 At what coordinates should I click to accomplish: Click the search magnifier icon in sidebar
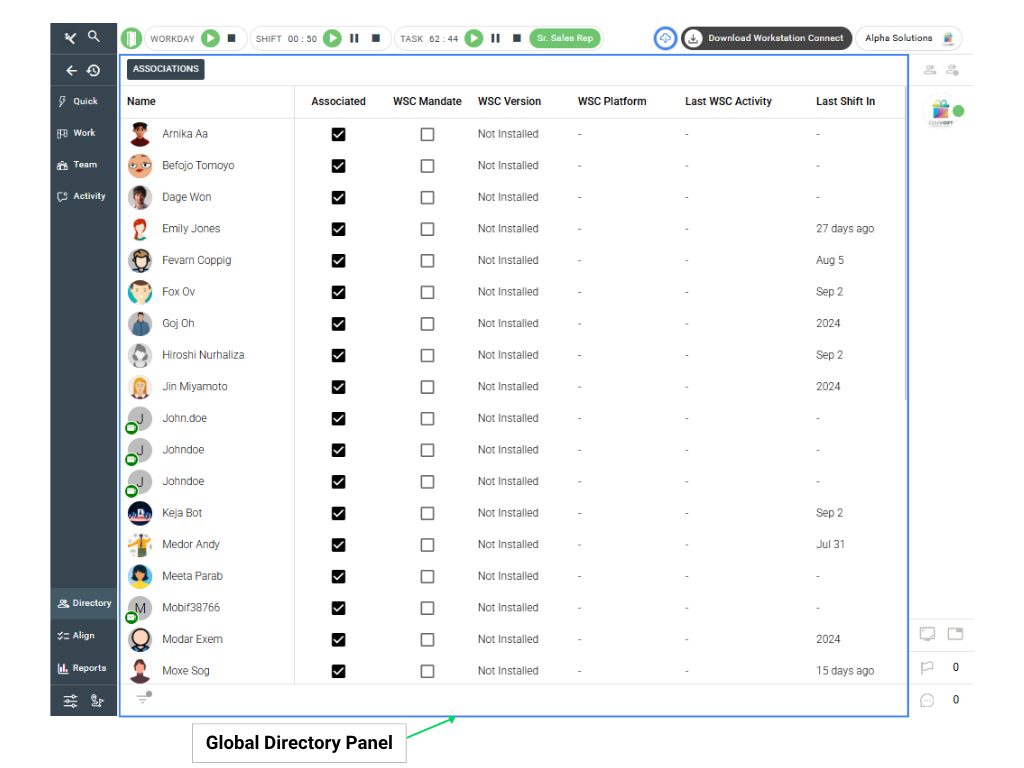94,37
